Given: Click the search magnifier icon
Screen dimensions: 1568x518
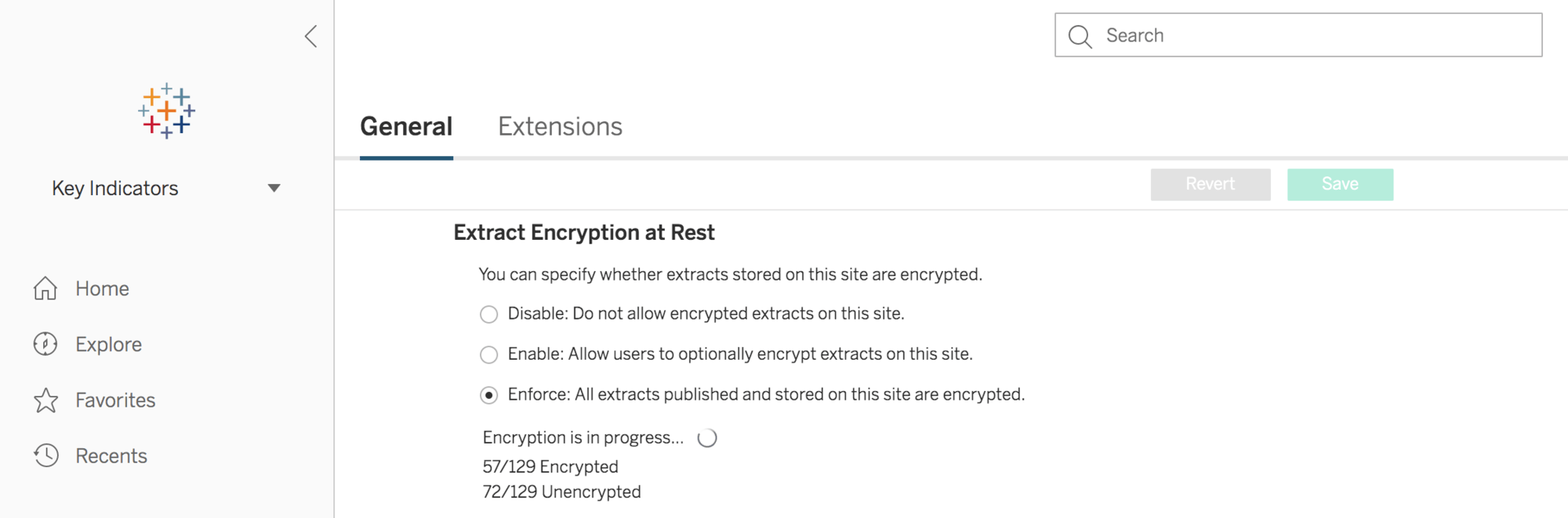Looking at the screenshot, I should [x=1080, y=36].
